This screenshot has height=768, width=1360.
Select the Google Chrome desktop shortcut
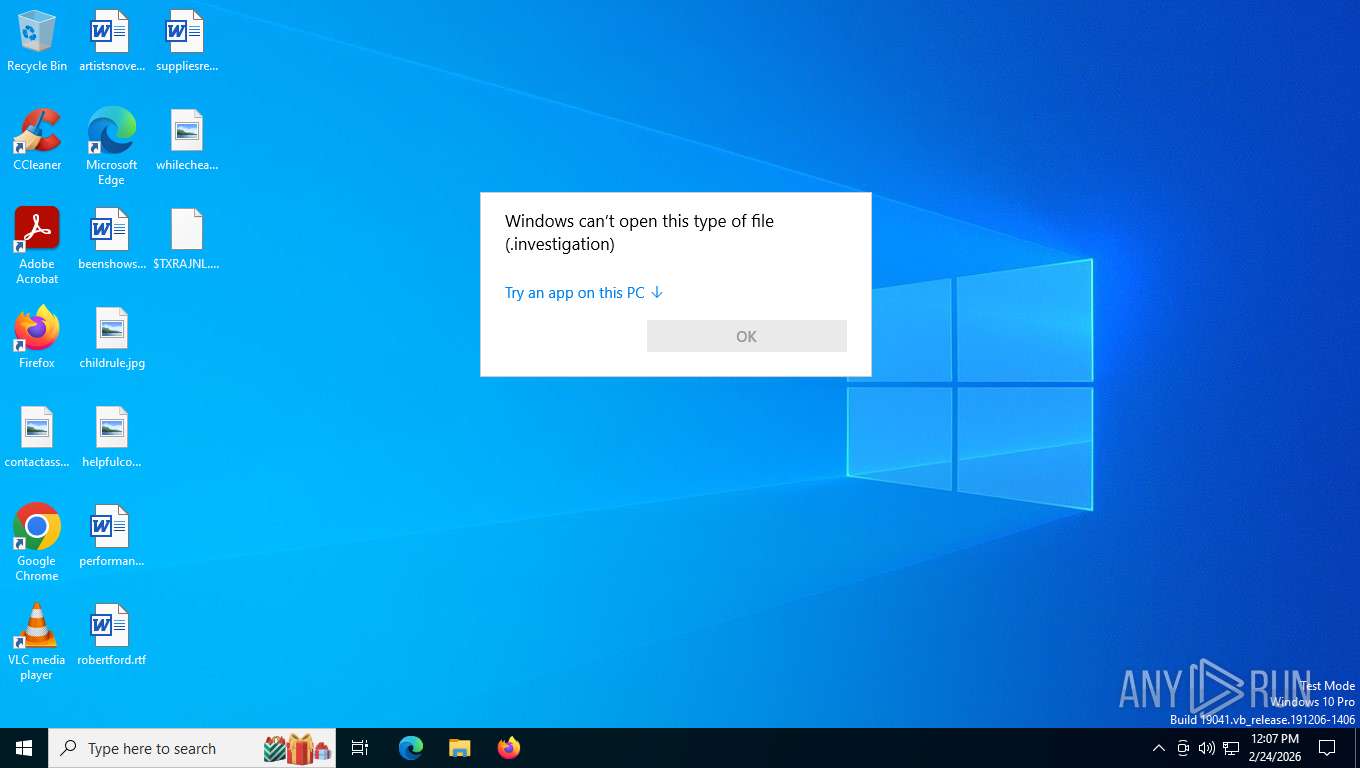point(37,543)
